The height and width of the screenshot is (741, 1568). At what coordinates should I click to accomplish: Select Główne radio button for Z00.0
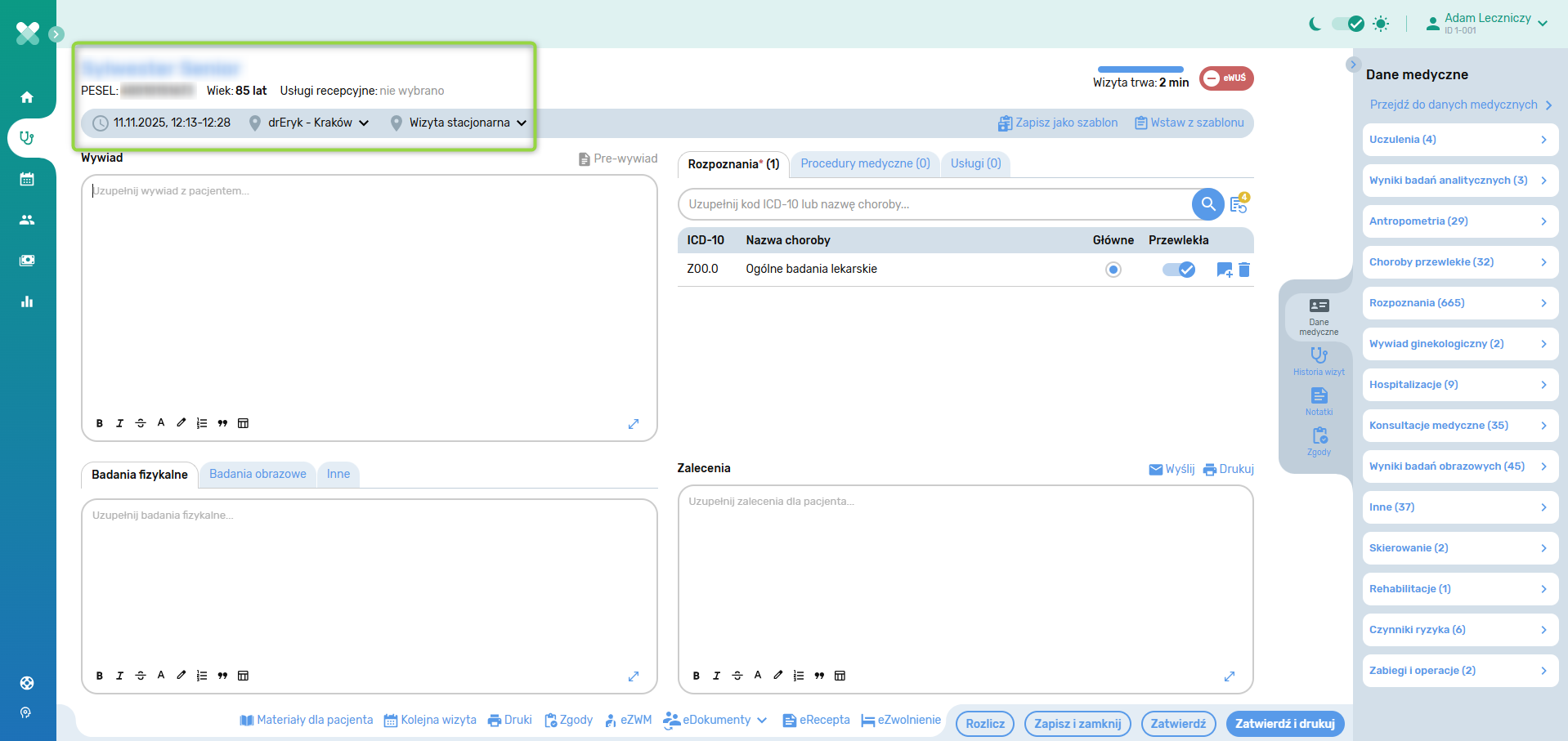pos(1113,270)
